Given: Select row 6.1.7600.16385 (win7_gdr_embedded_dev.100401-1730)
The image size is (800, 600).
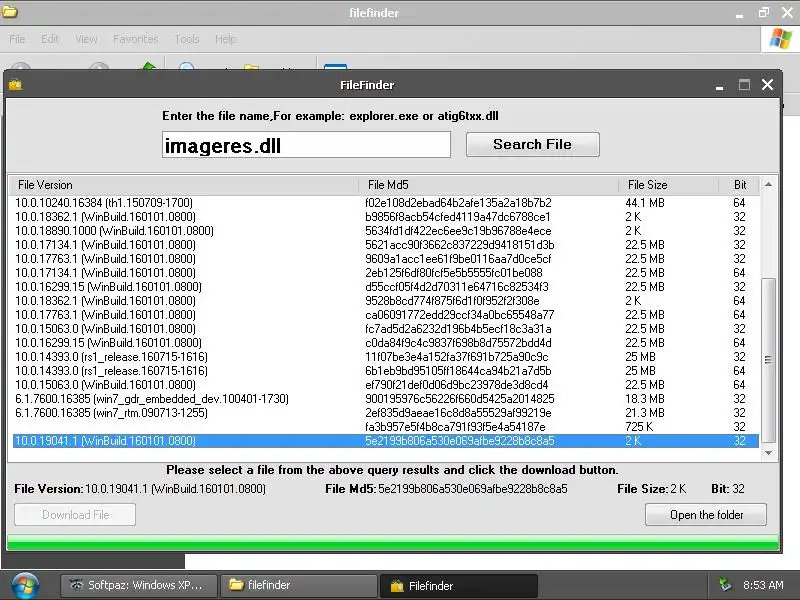Looking at the screenshot, I should pos(385,399).
